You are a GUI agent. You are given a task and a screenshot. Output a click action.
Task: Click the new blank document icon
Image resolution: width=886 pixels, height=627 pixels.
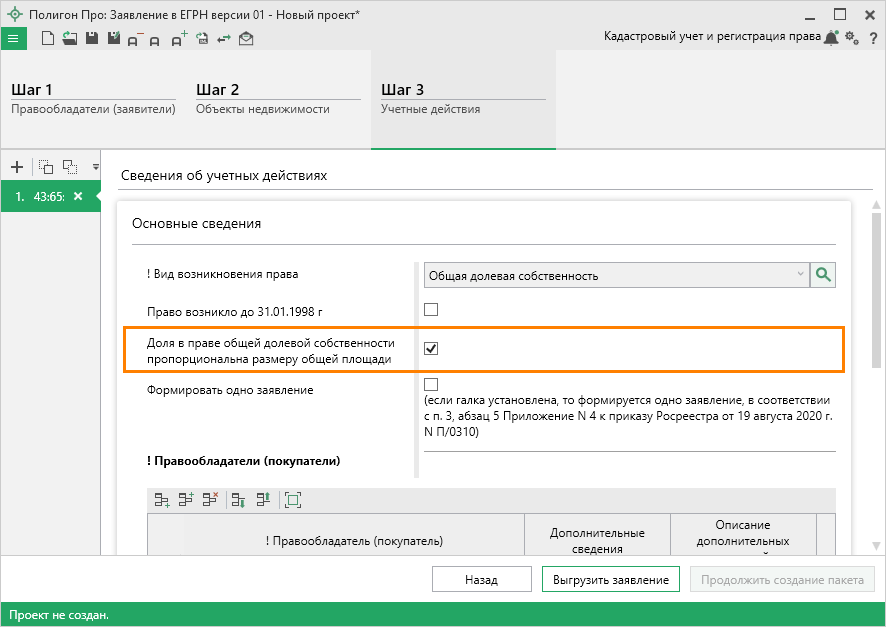click(47, 38)
